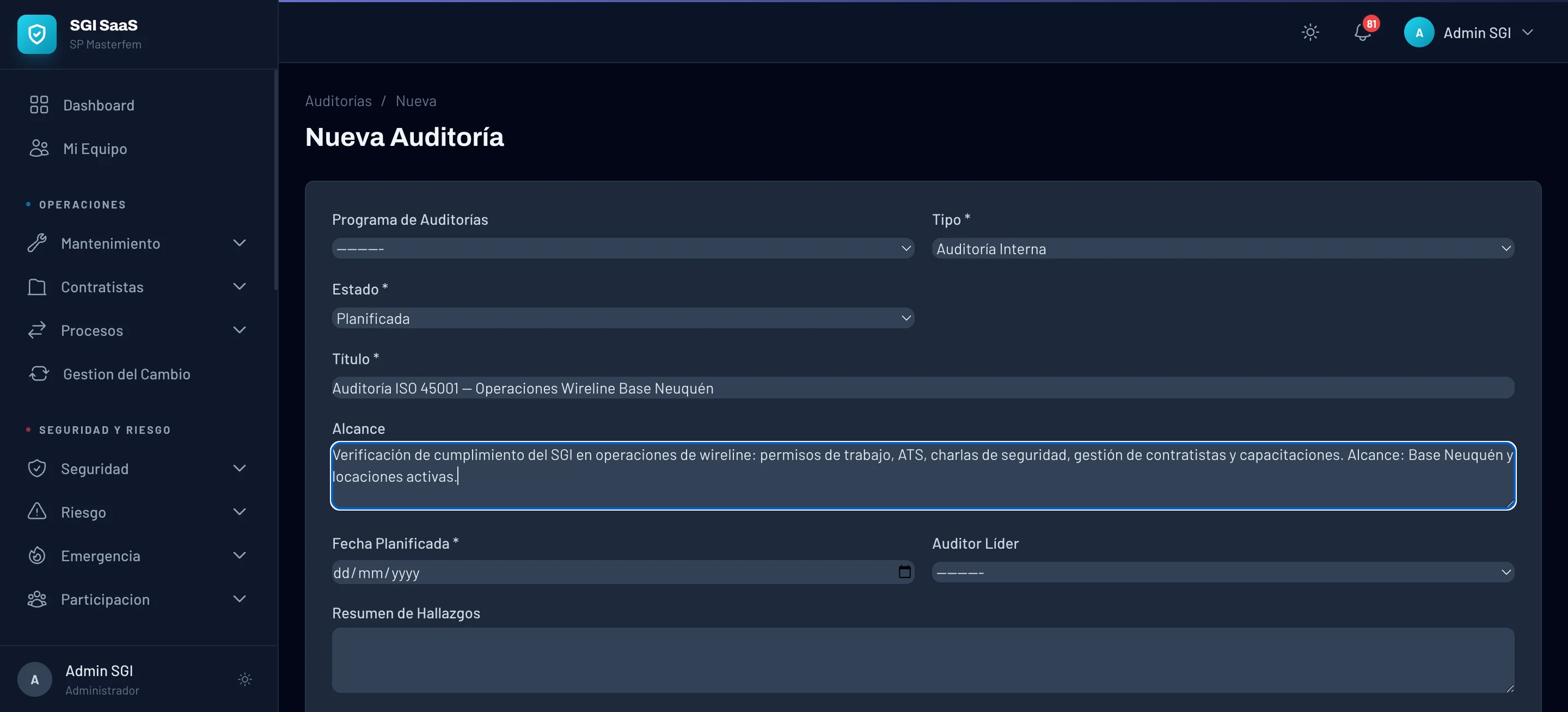The image size is (1568, 712).
Task: Open the Estado dropdown set to Planificada
Action: (x=622, y=317)
